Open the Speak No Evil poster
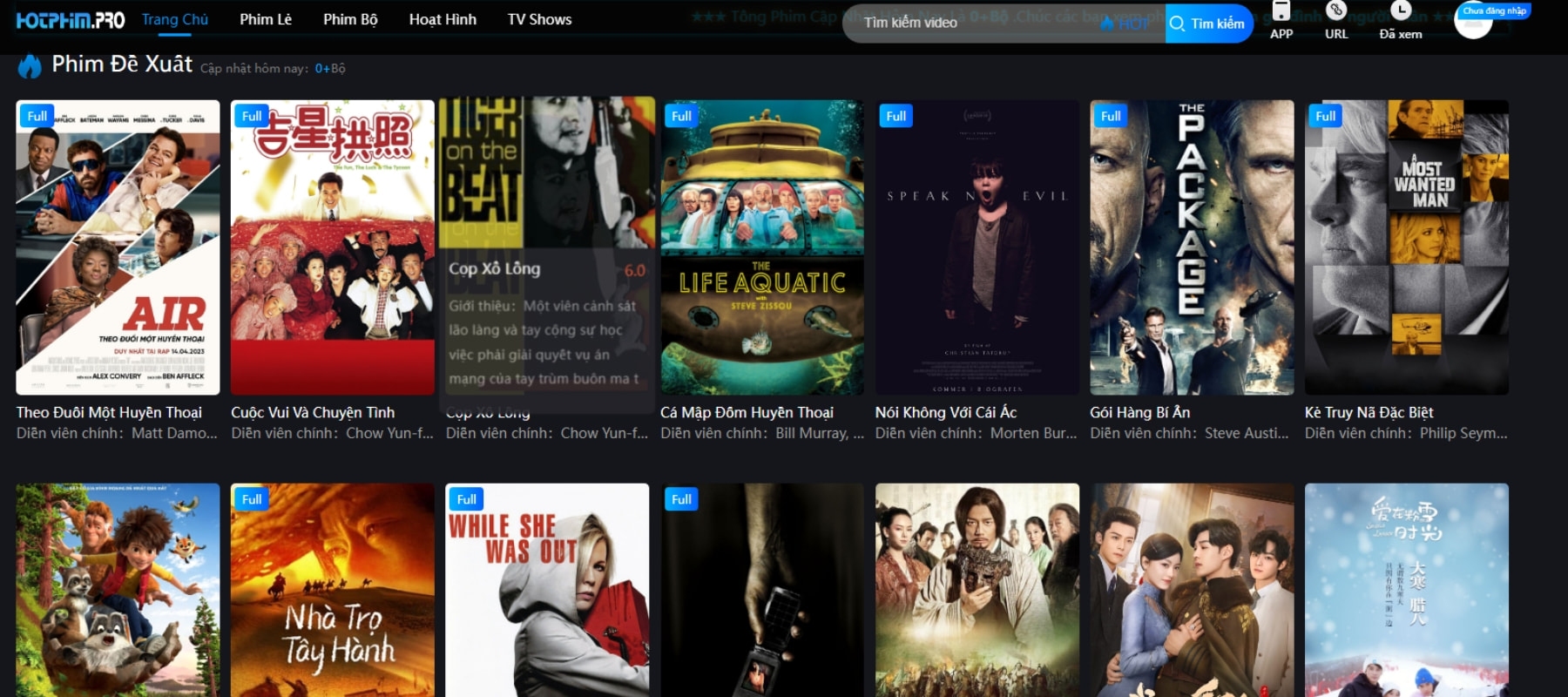The image size is (1568, 697). pos(977,247)
